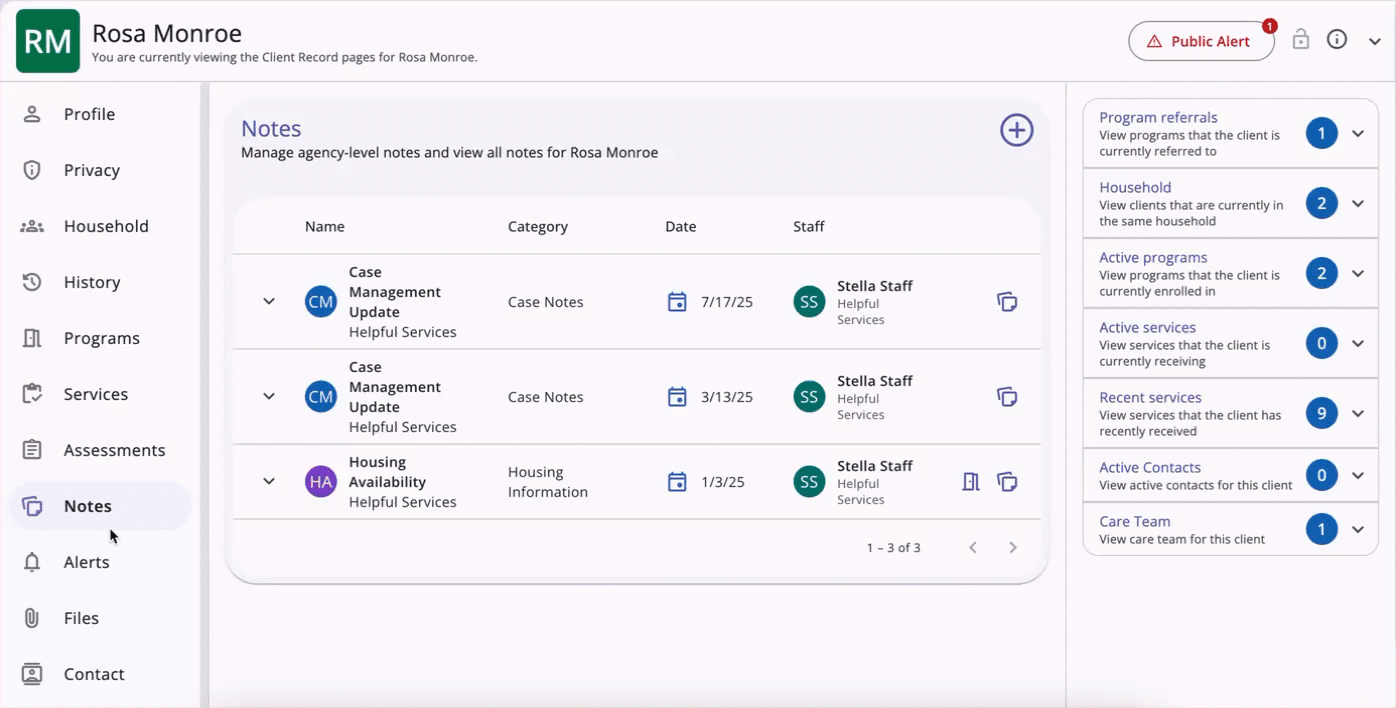Click the Recent services count badge 9
1396x708 pixels.
[1321, 413]
